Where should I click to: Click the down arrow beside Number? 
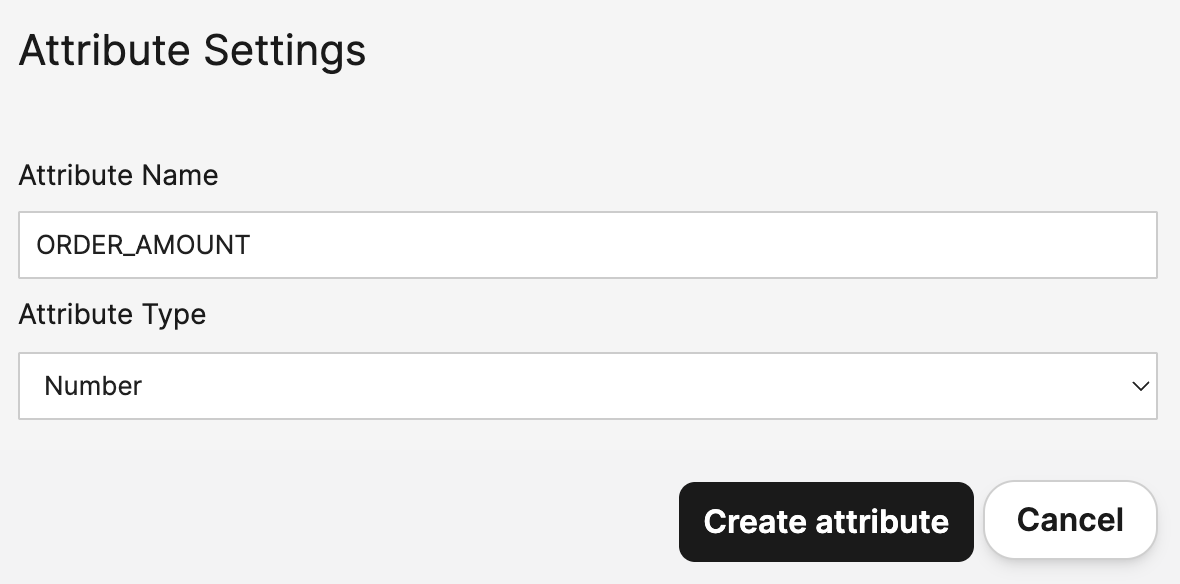click(1139, 386)
